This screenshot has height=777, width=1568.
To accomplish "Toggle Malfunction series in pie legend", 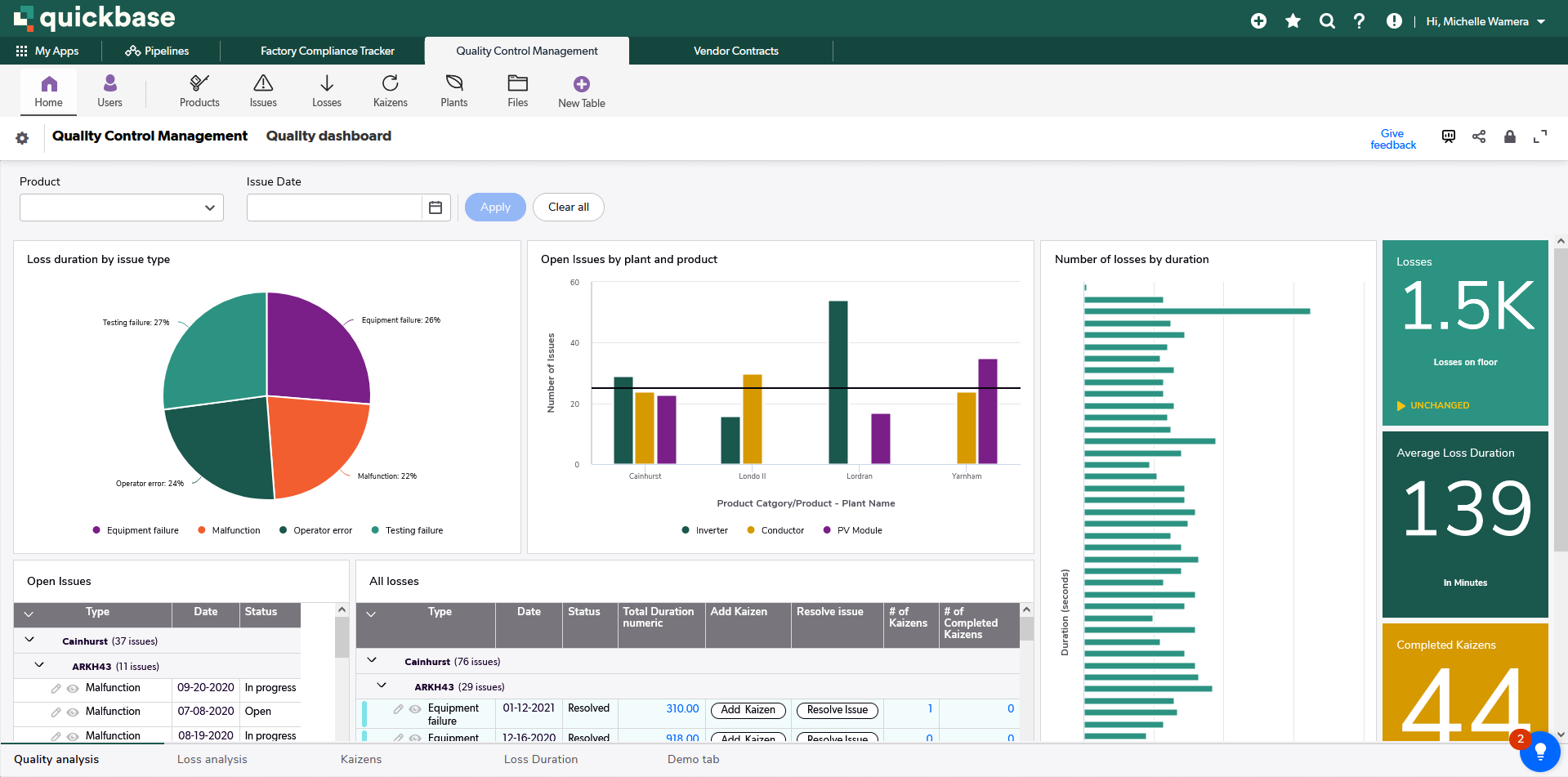I will [229, 530].
